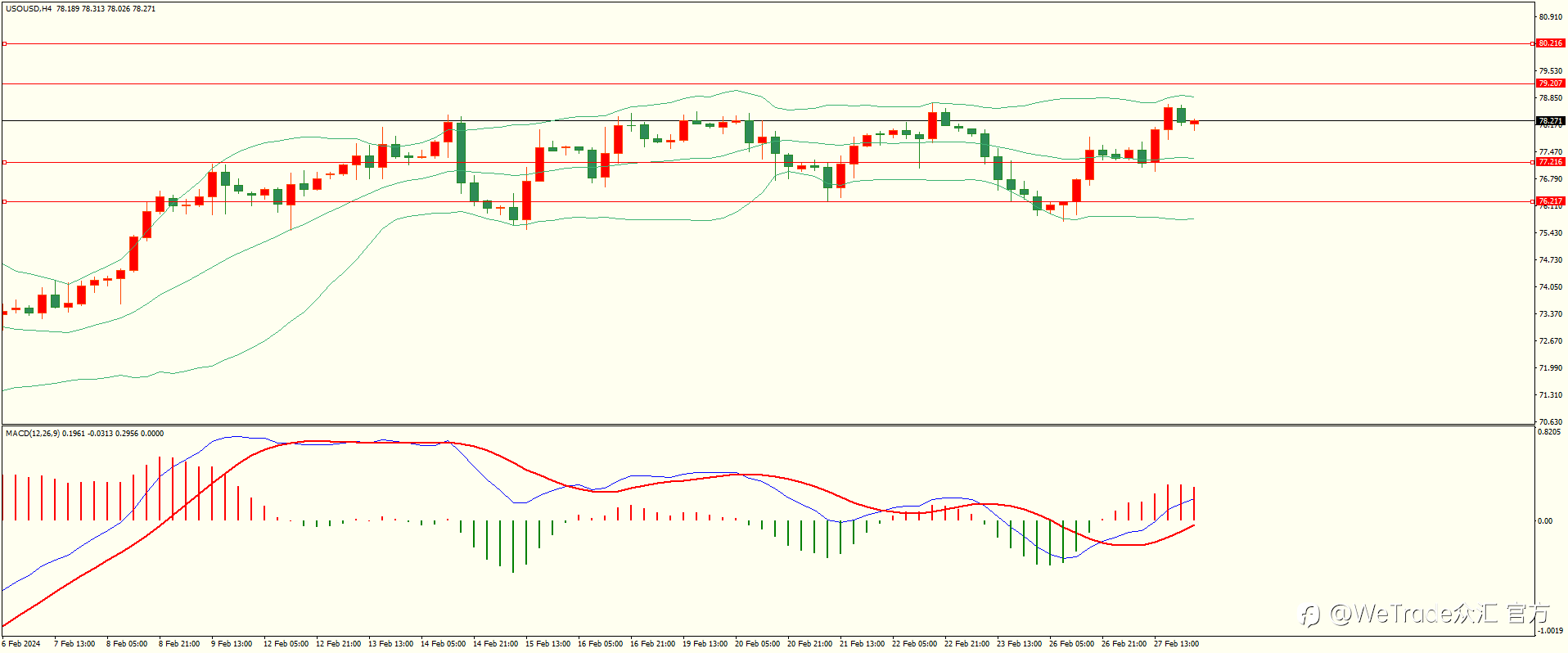Image resolution: width=1568 pixels, height=653 pixels.
Task: Click the -1.0019 MACD scale value
Action: pos(1550,631)
